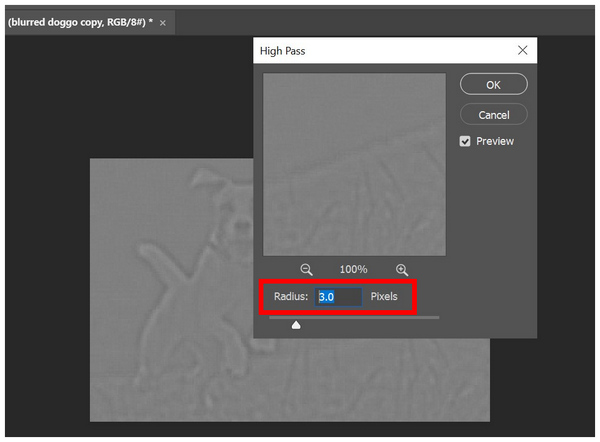Click the Pixels unit label
The width and height of the screenshot is (600, 442).
click(384, 297)
